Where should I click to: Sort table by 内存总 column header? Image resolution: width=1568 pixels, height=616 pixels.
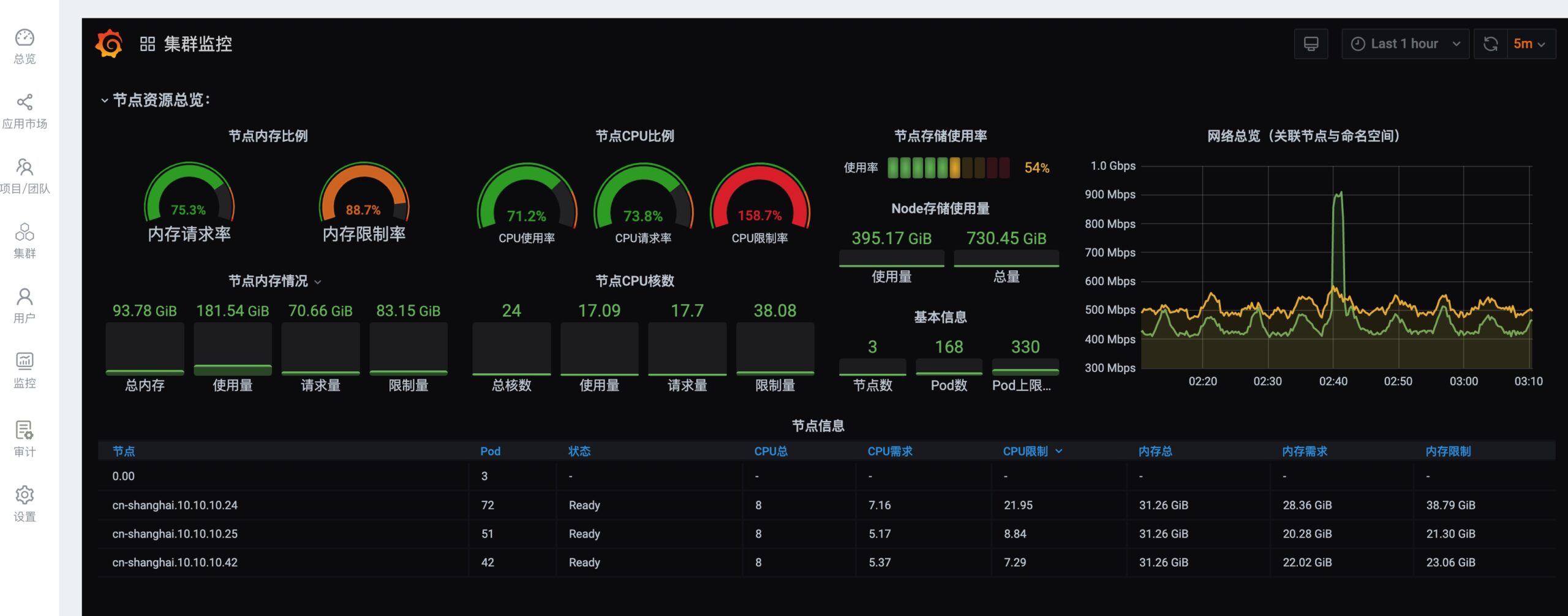pyautogui.click(x=1155, y=451)
